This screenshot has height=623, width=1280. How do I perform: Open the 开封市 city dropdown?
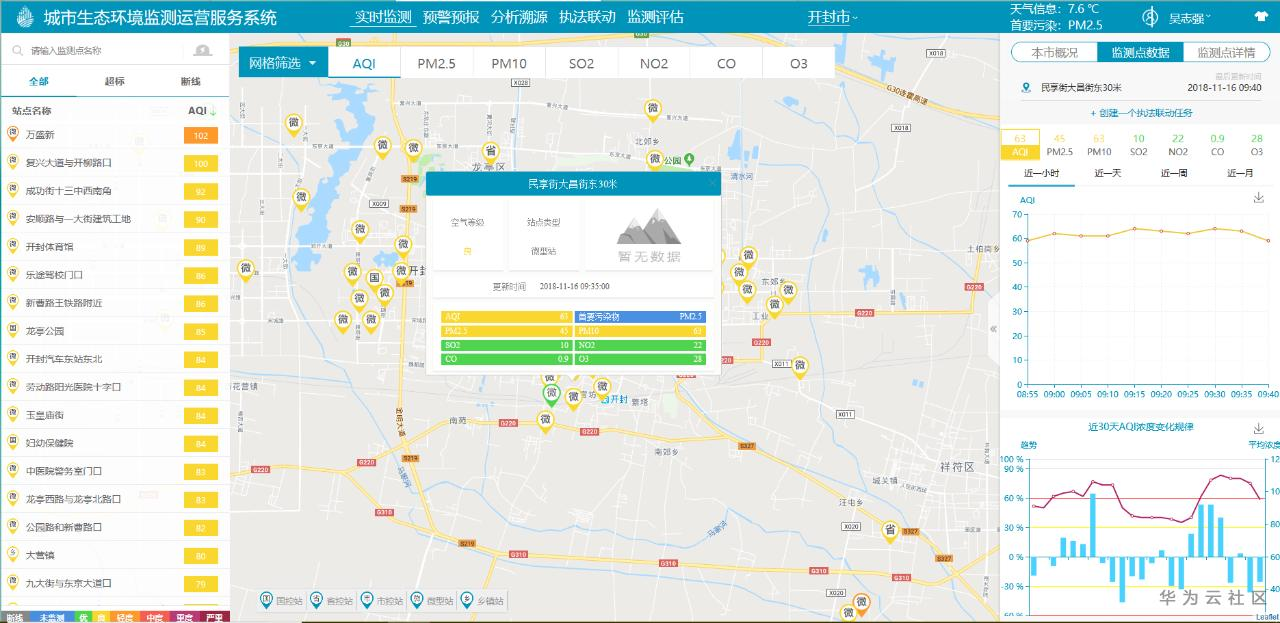(x=833, y=17)
